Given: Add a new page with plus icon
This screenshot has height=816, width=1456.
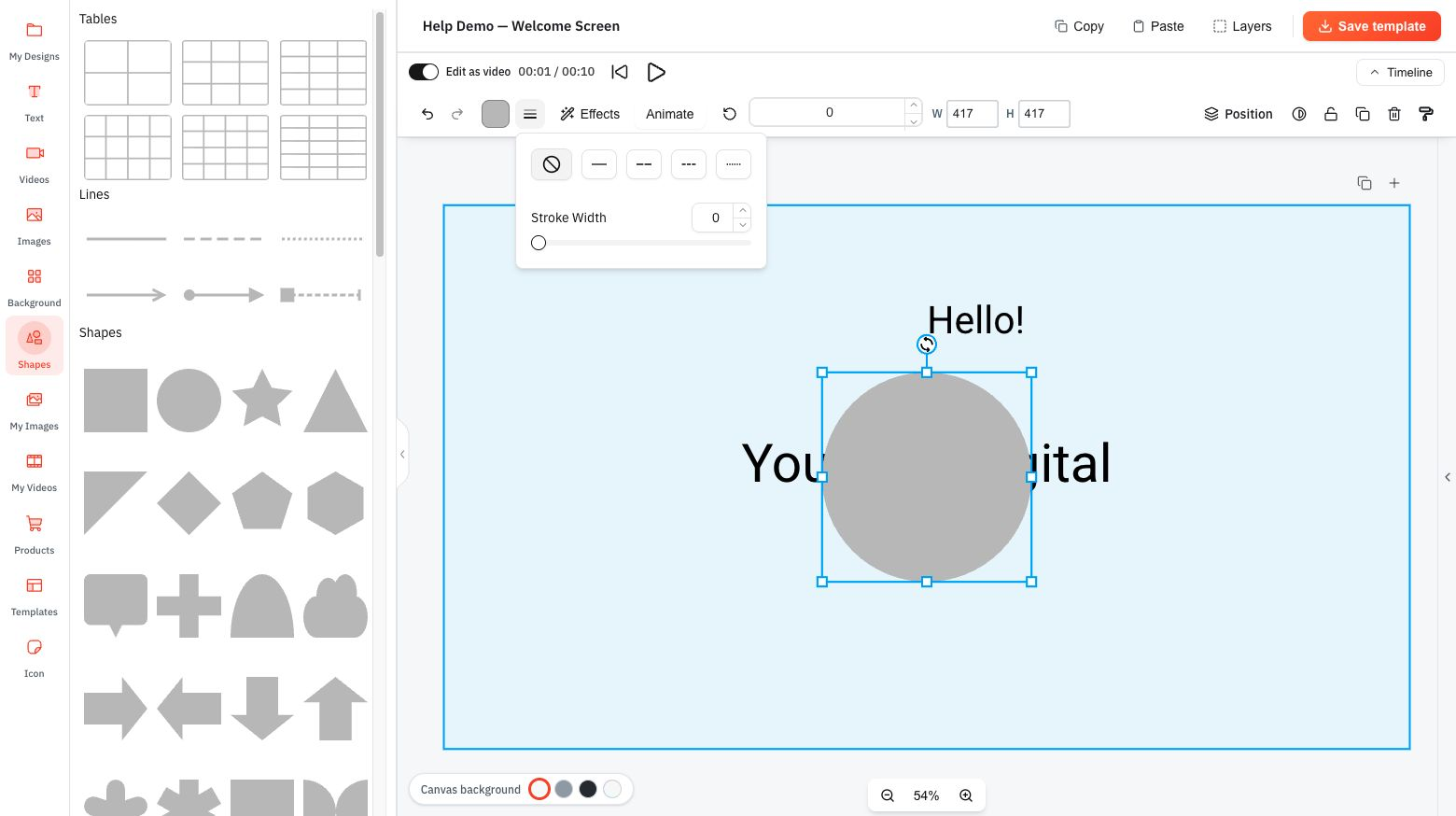Looking at the screenshot, I should coord(1394,183).
